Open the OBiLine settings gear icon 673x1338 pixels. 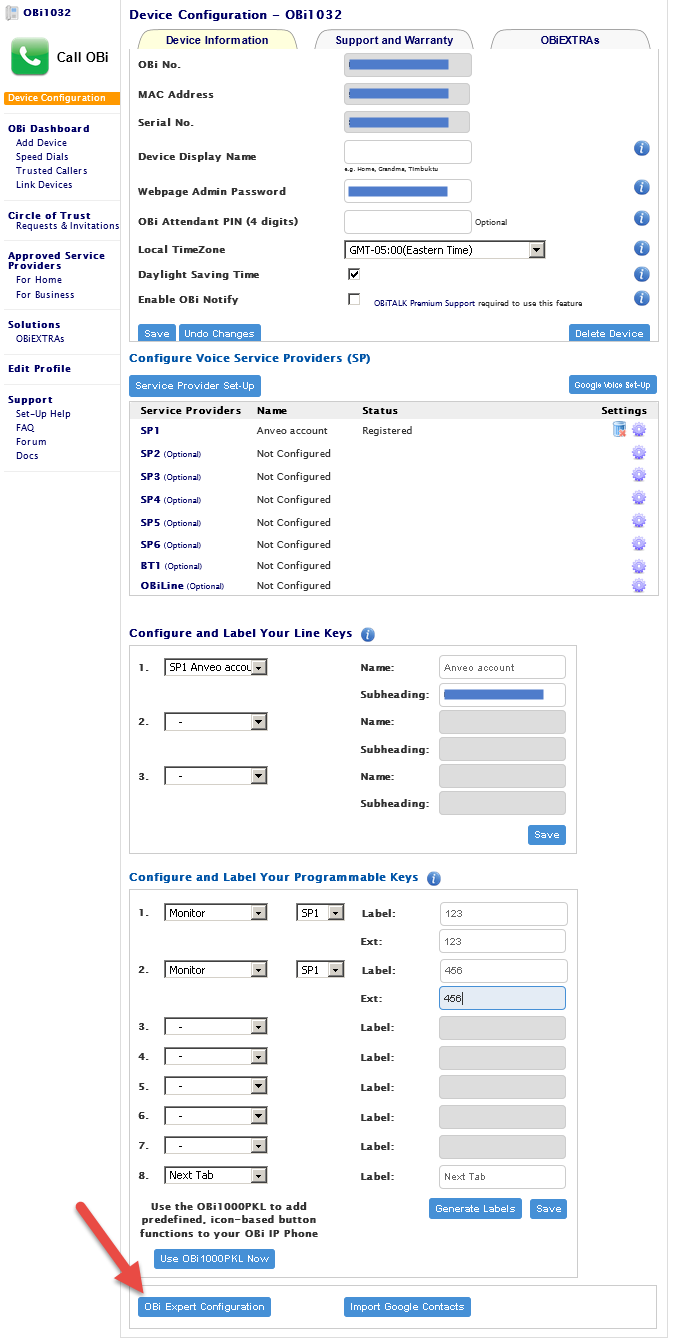pos(639,586)
